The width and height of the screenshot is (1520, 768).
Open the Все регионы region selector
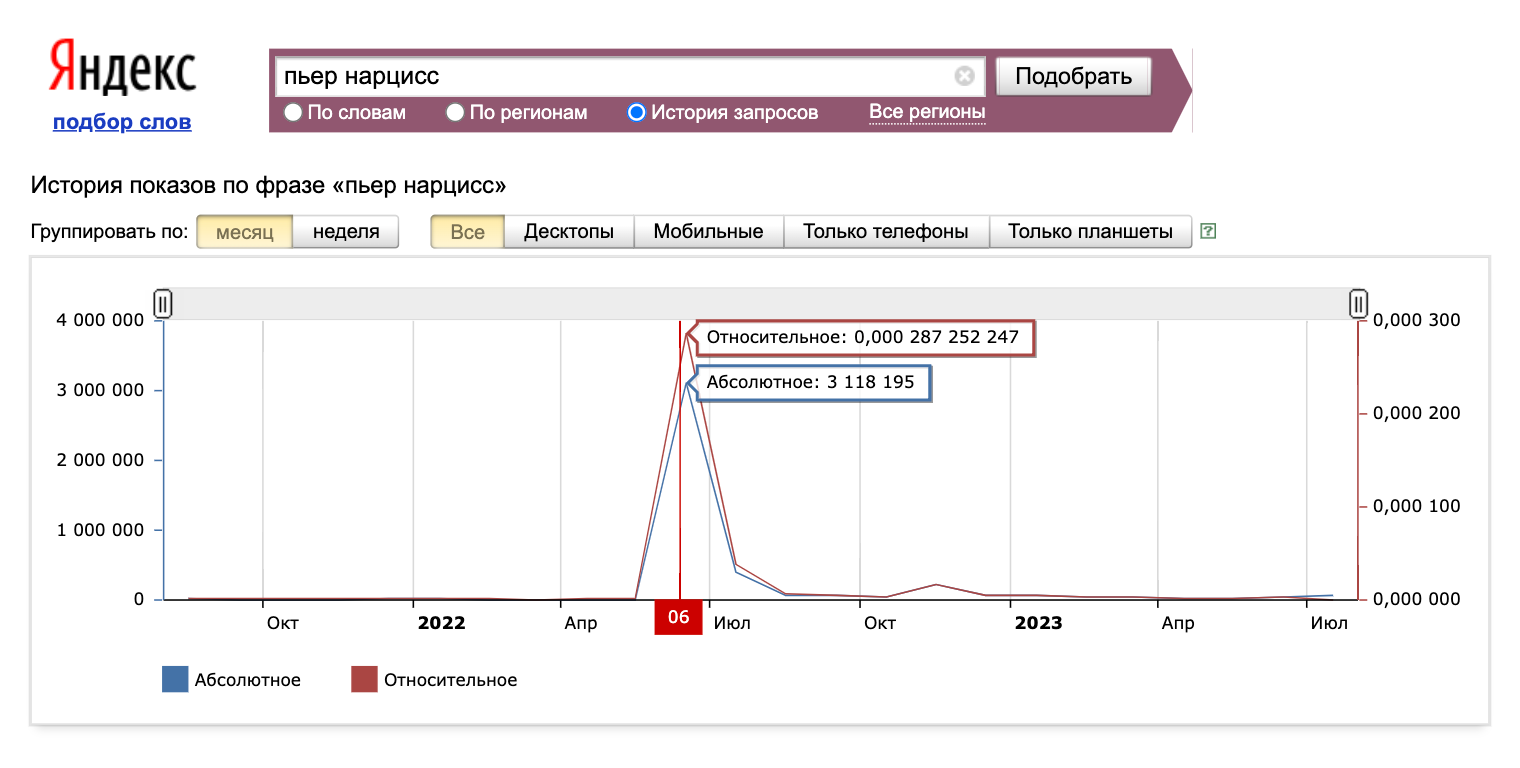[927, 112]
